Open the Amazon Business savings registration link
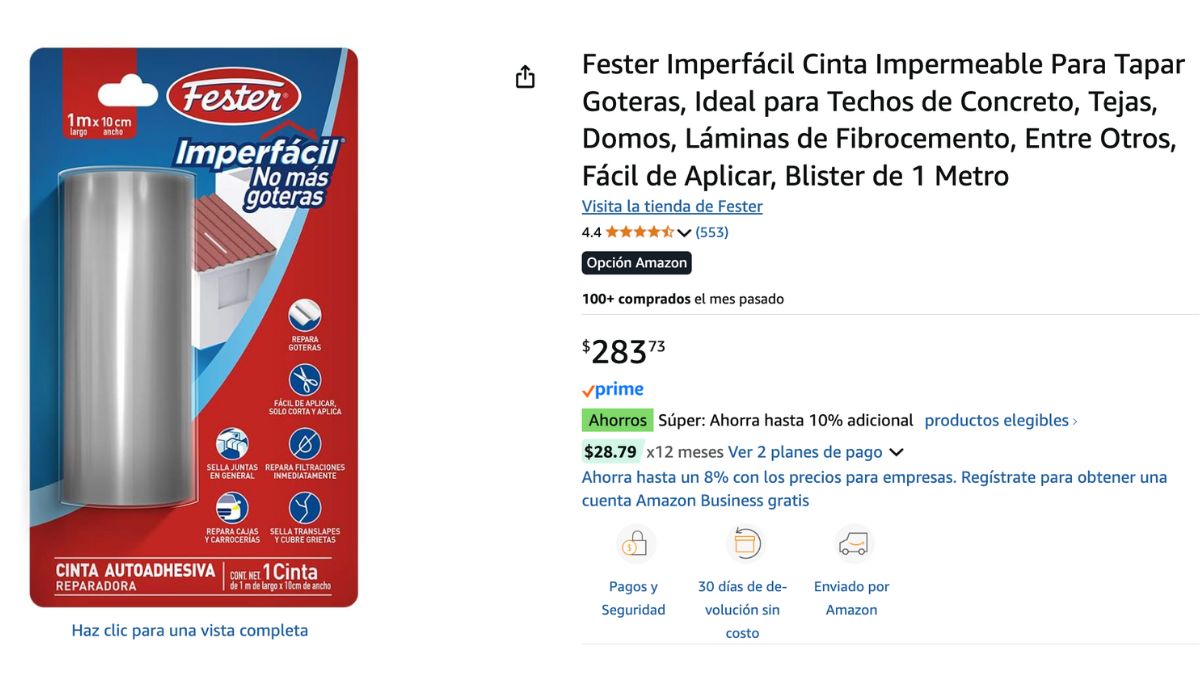This screenshot has height=675, width=1200. tap(875, 489)
